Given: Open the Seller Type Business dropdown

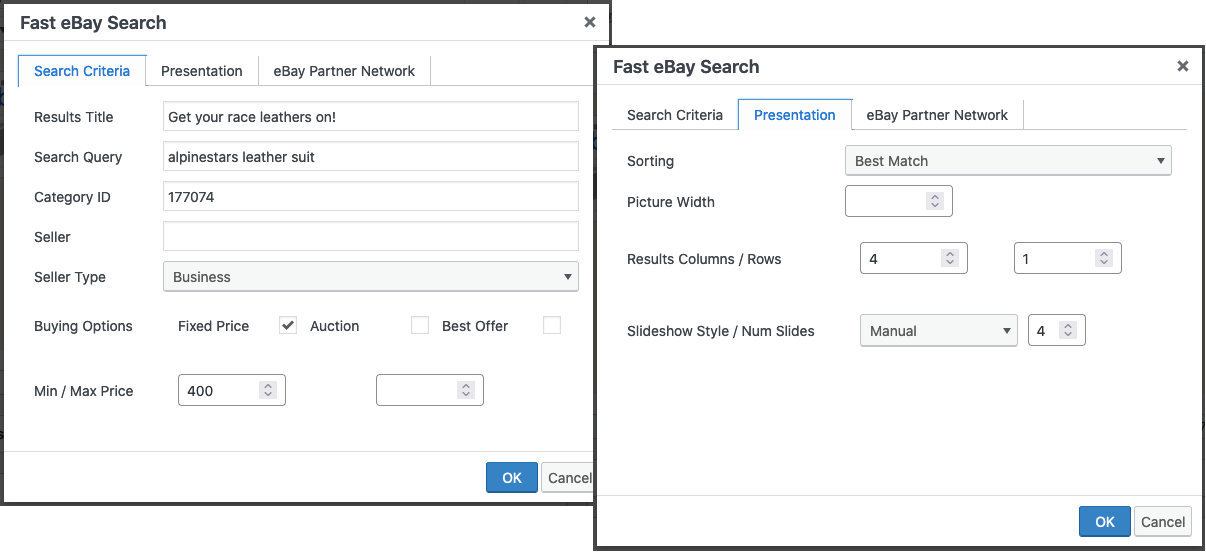Looking at the screenshot, I should coord(370,277).
